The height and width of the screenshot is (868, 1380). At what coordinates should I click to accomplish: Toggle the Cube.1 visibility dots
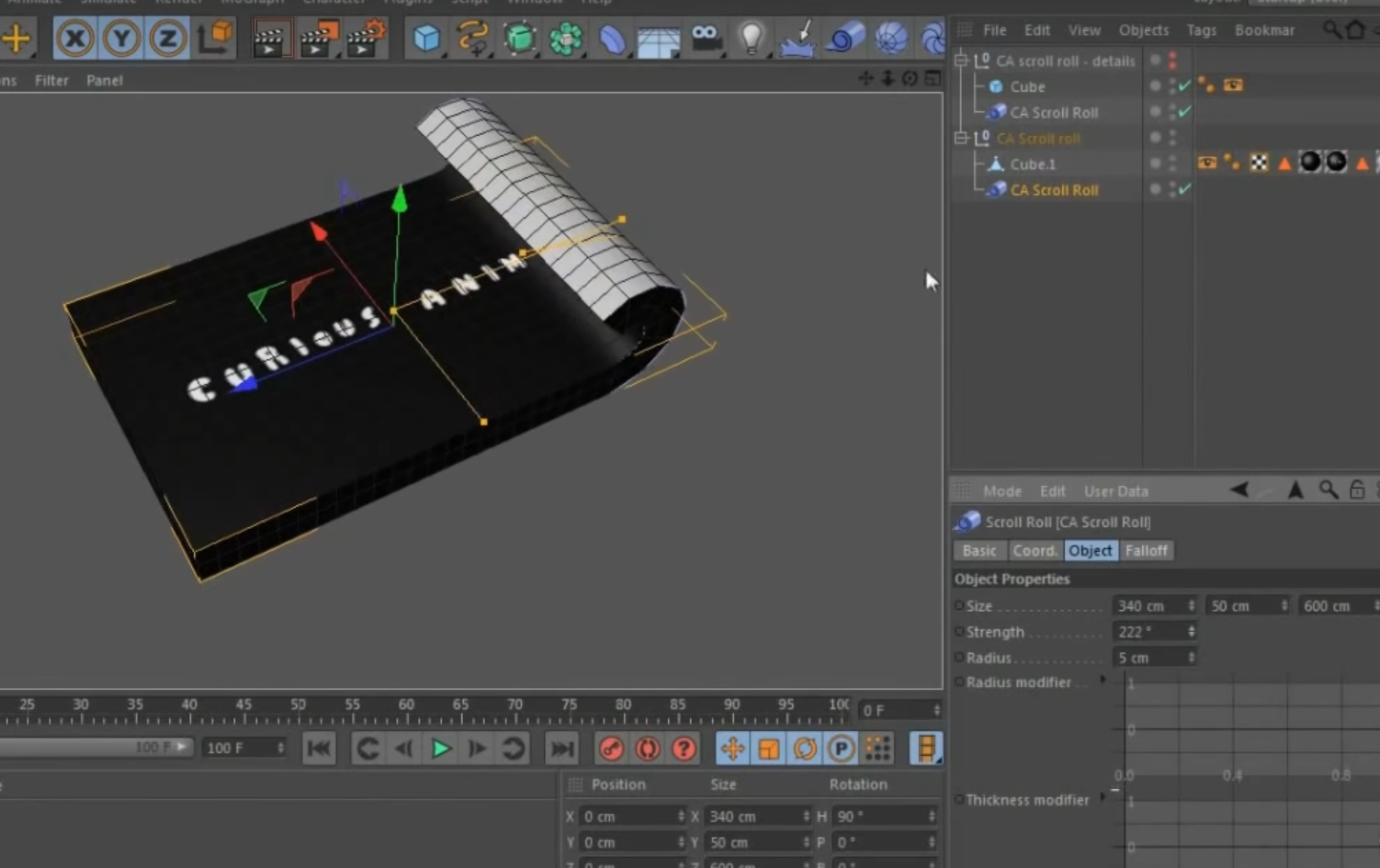coord(1171,163)
